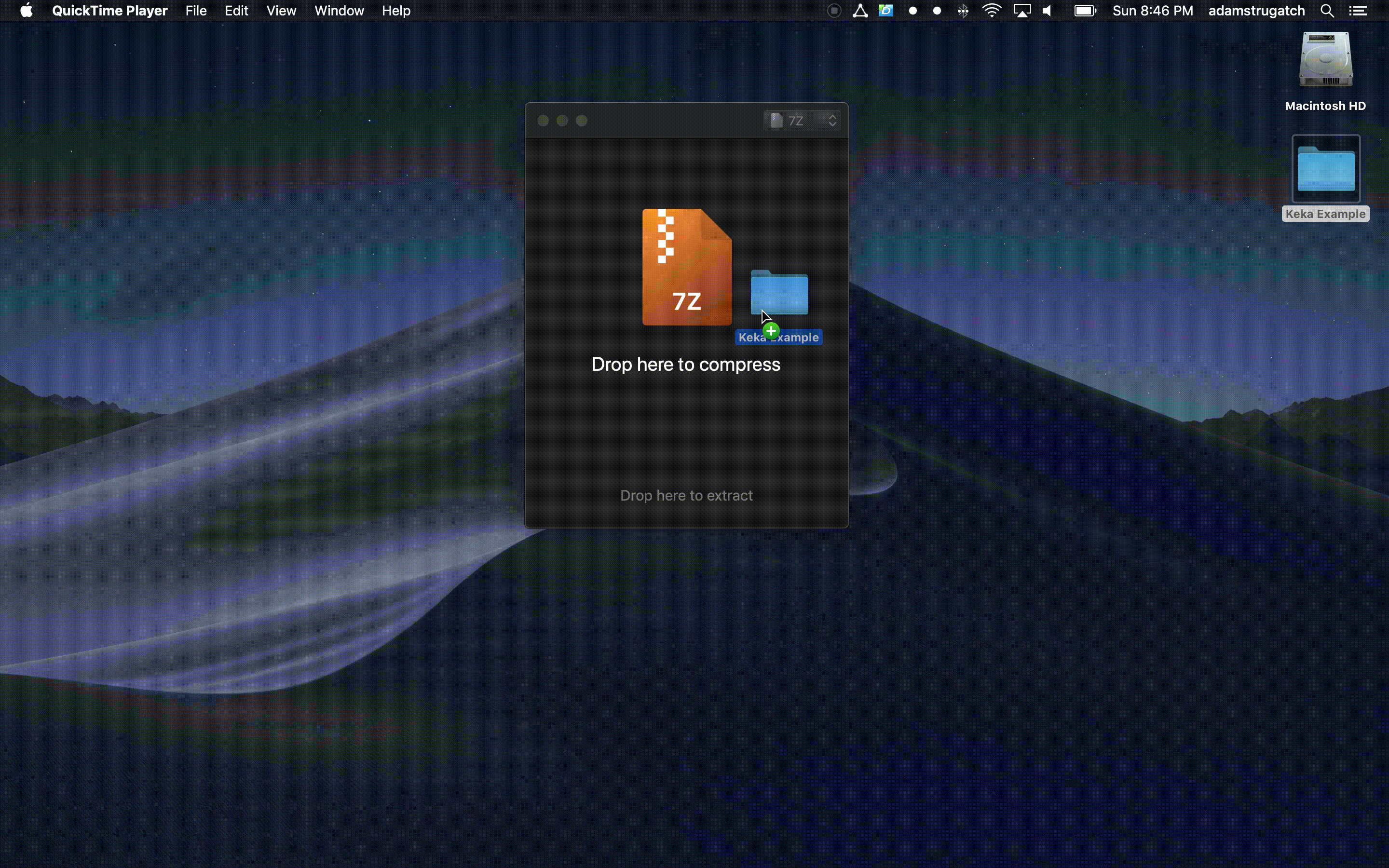Show battery status
1389x868 pixels.
[1085, 10]
